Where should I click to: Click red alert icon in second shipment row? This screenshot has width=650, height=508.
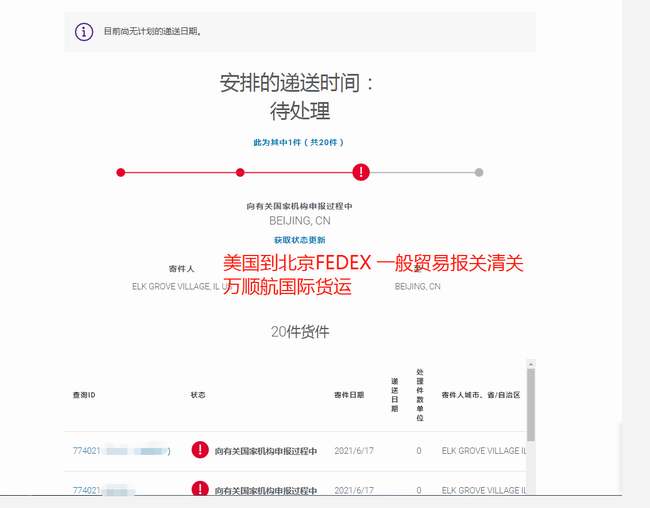coord(200,488)
